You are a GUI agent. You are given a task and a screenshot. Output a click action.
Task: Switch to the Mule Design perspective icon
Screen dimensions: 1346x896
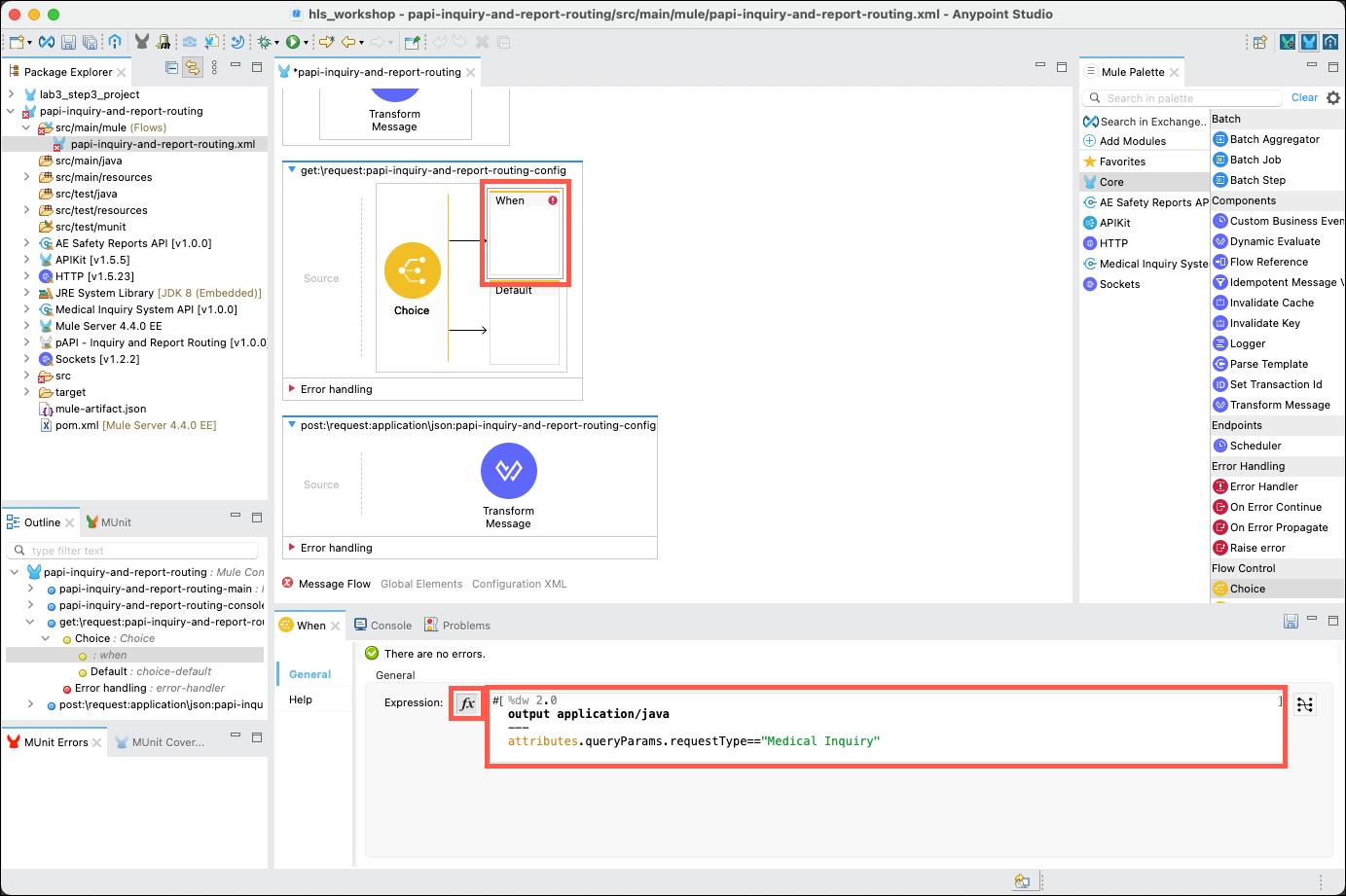tap(1309, 42)
